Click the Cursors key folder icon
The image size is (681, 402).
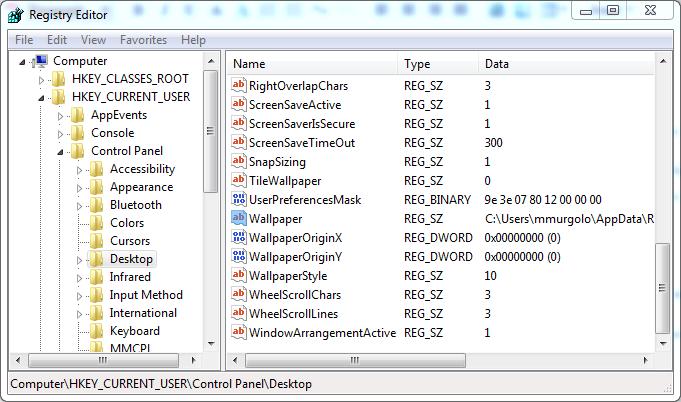[96, 241]
